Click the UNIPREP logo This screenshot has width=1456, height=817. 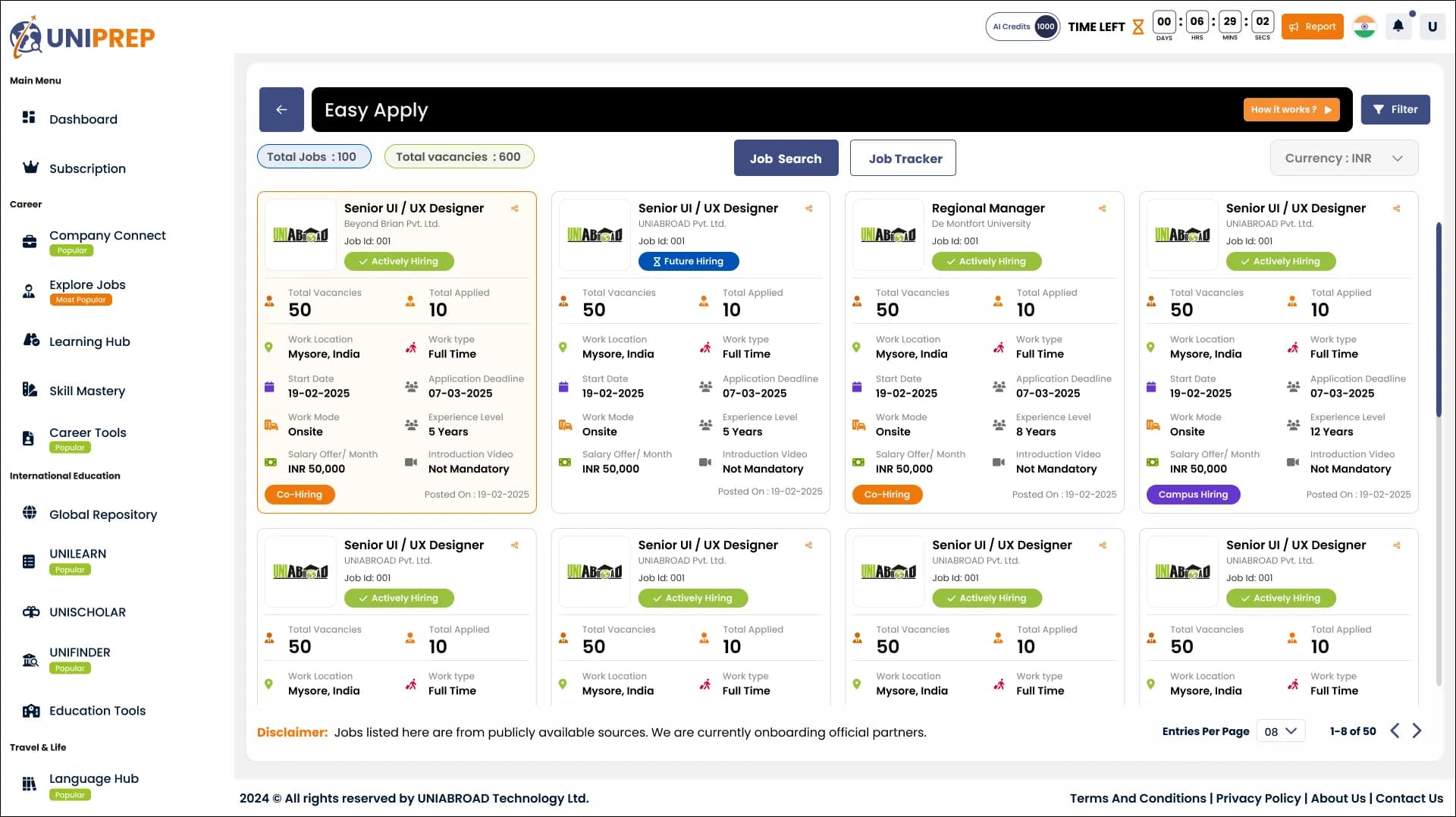[82, 36]
